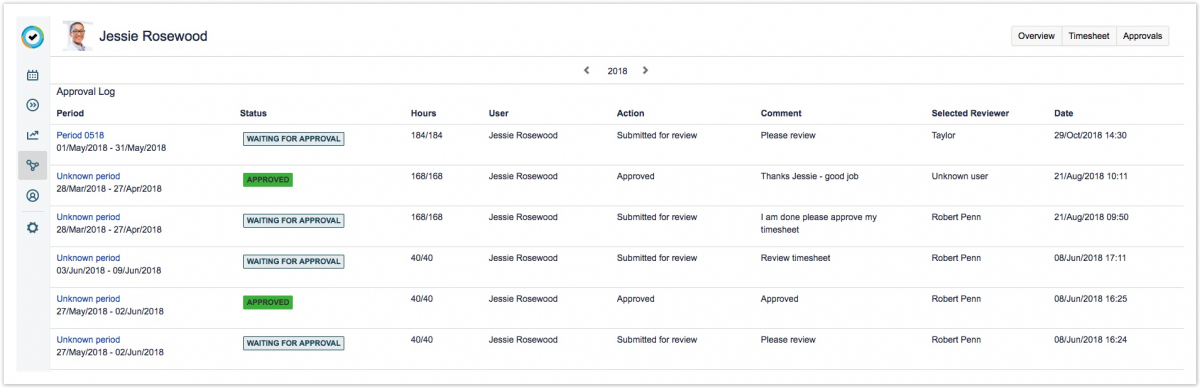Go to previous year chevron
Viewport: 1200px width, 388px height.
pyautogui.click(x=586, y=71)
